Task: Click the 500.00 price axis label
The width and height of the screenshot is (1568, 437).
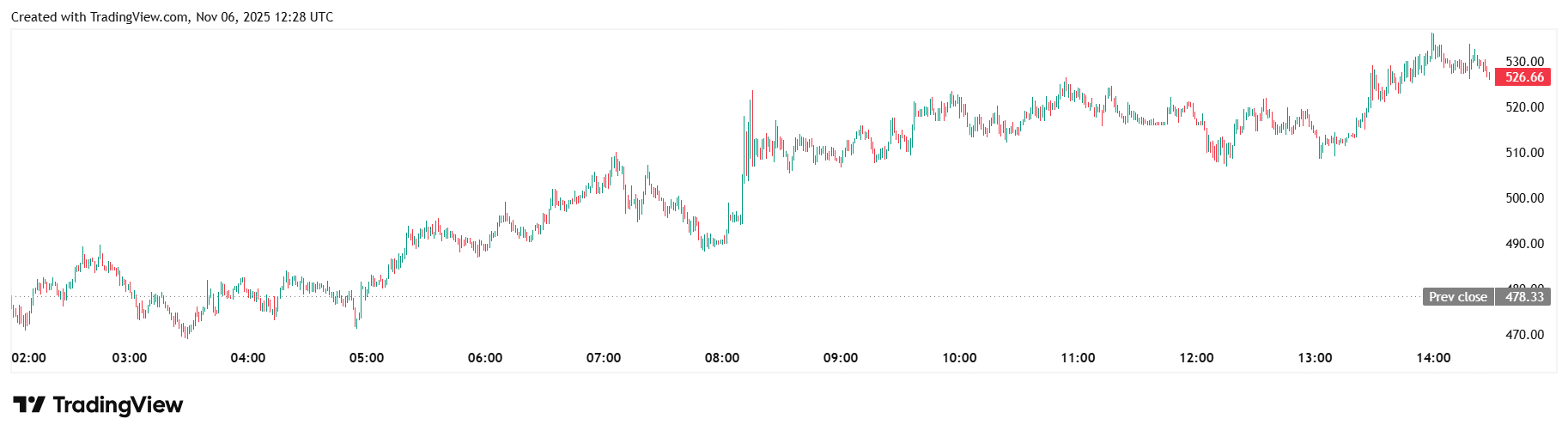Action: (x=1524, y=198)
